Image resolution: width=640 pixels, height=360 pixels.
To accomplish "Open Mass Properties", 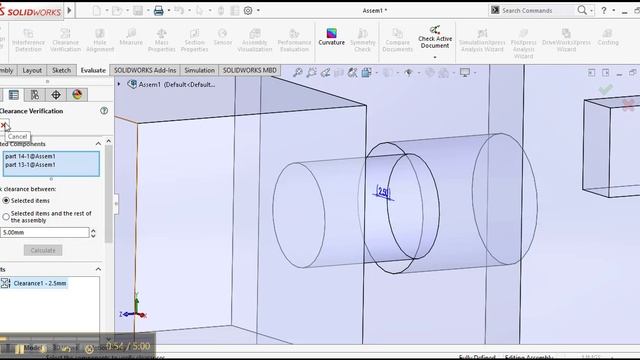I will [x=162, y=40].
